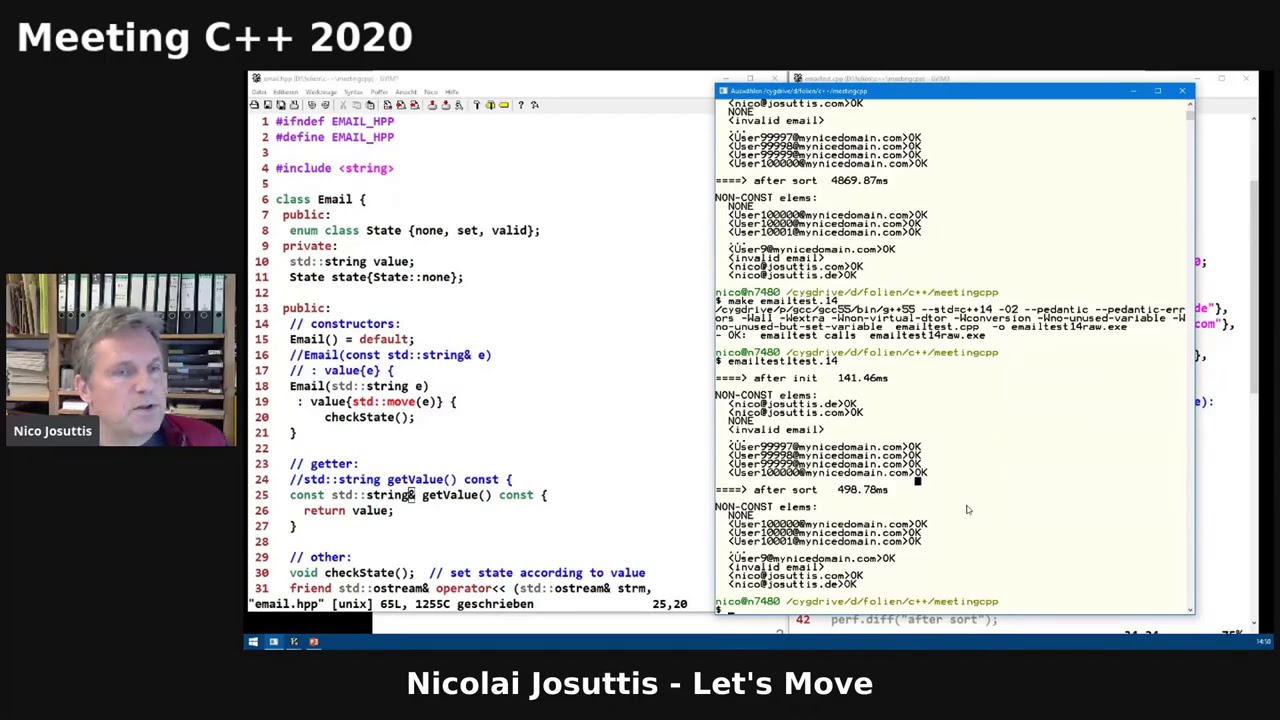Open the Ansicht menu
This screenshot has height=720, width=1280.
pyautogui.click(x=406, y=92)
